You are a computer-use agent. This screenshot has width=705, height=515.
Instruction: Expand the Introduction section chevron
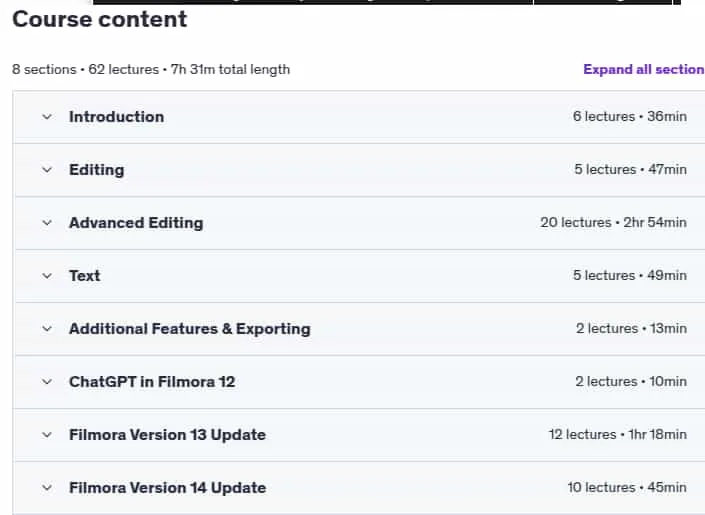47,117
